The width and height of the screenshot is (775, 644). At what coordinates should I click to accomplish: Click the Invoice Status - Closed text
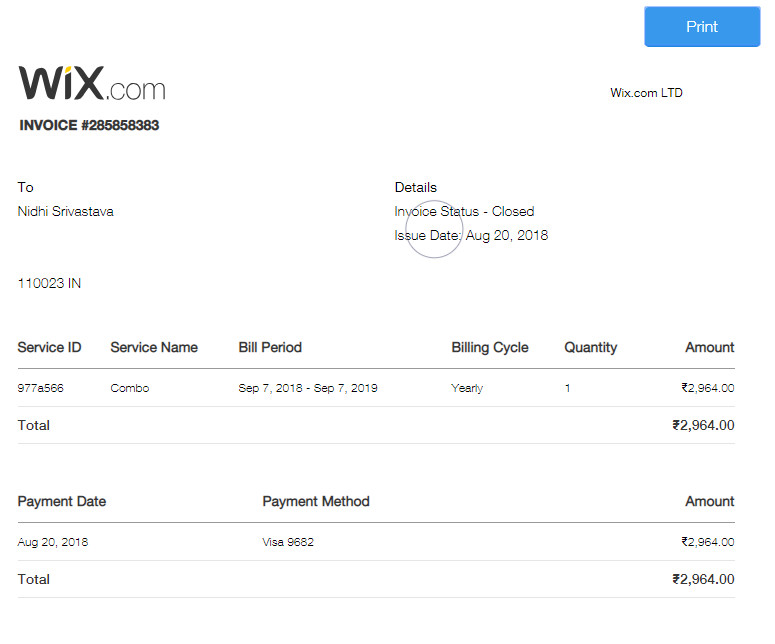(464, 212)
